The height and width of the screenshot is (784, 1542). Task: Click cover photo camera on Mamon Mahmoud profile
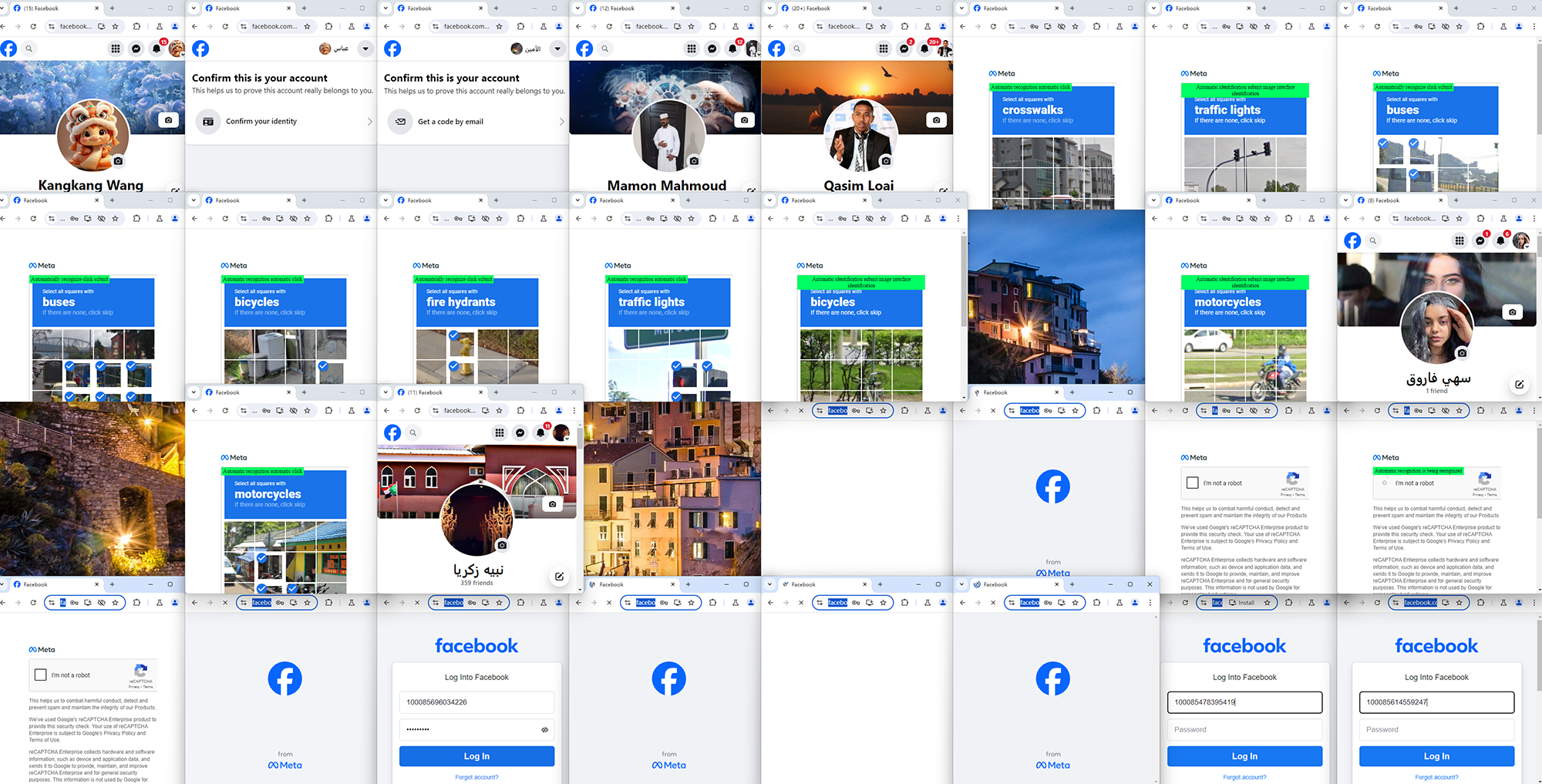744,120
